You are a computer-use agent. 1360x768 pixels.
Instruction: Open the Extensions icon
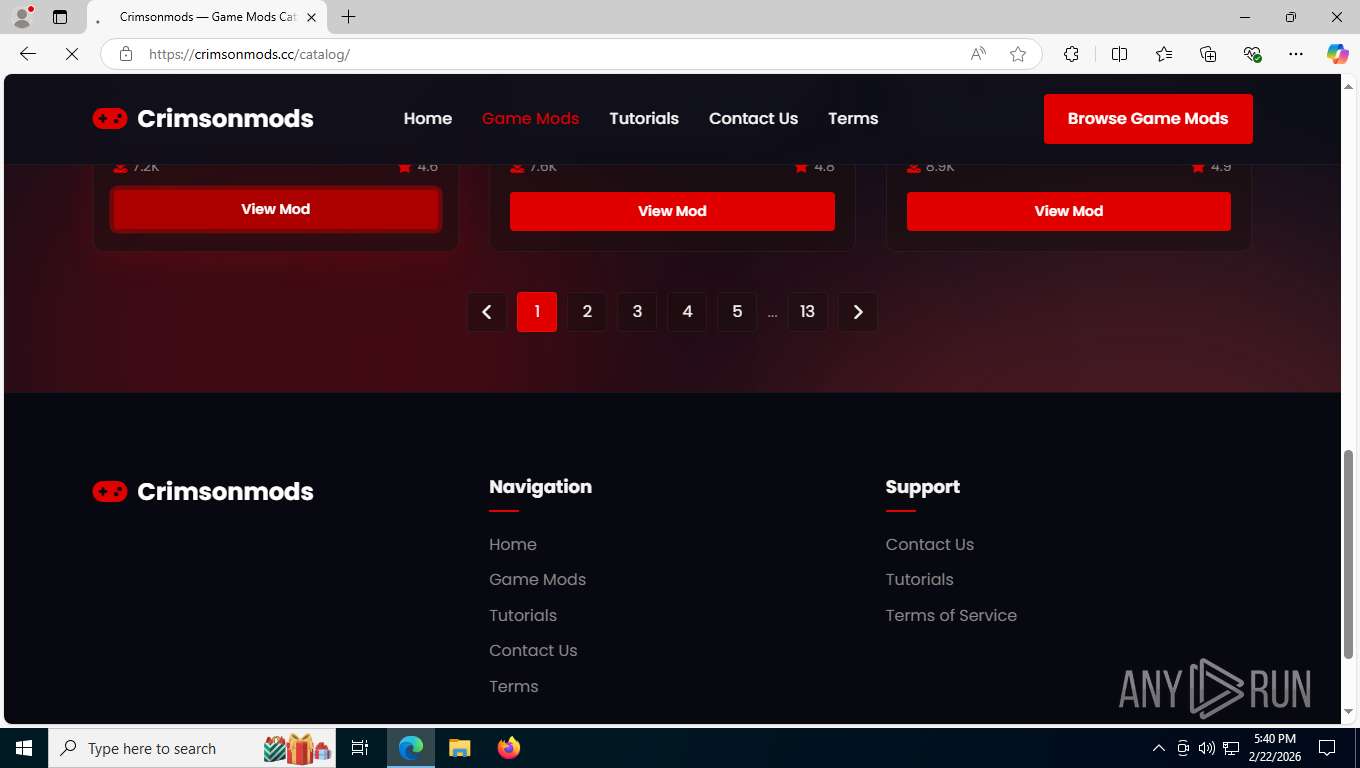point(1071,54)
